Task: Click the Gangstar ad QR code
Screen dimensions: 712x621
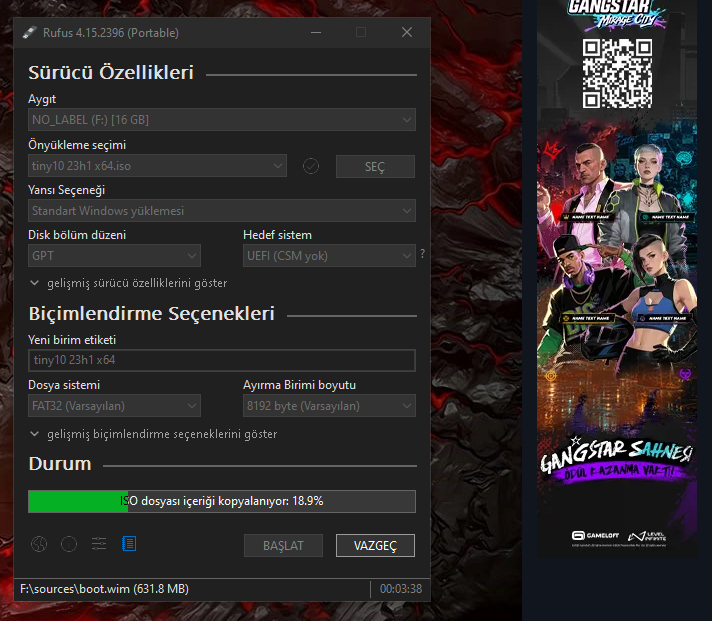Action: click(618, 74)
